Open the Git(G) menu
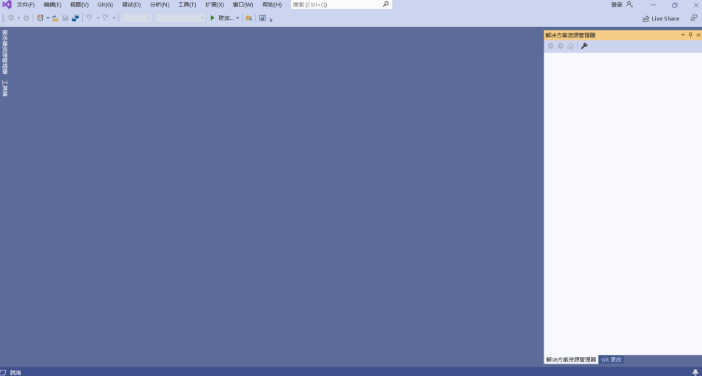The height and width of the screenshot is (376, 702). point(105,4)
